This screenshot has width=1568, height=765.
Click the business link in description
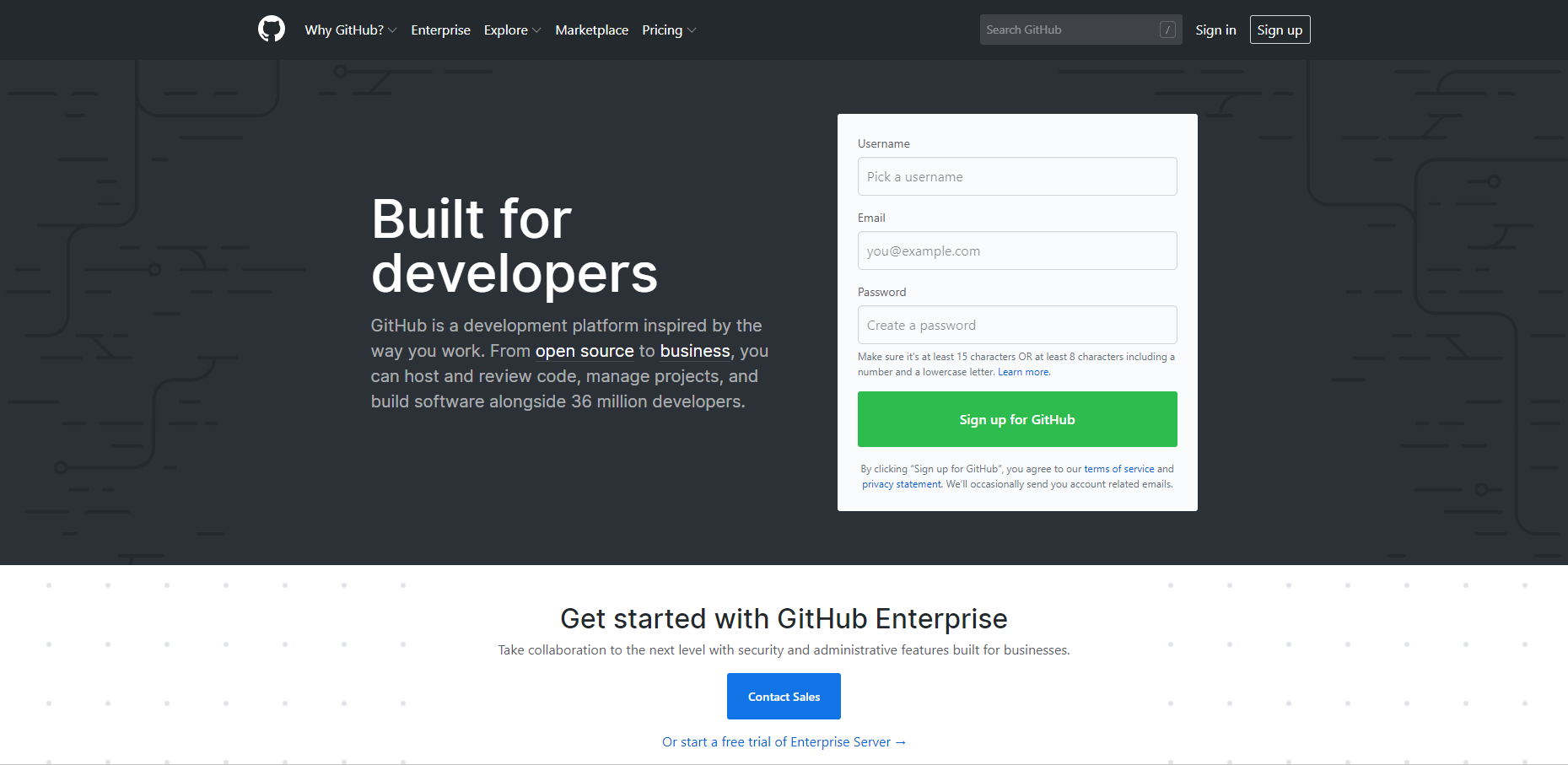pos(695,351)
